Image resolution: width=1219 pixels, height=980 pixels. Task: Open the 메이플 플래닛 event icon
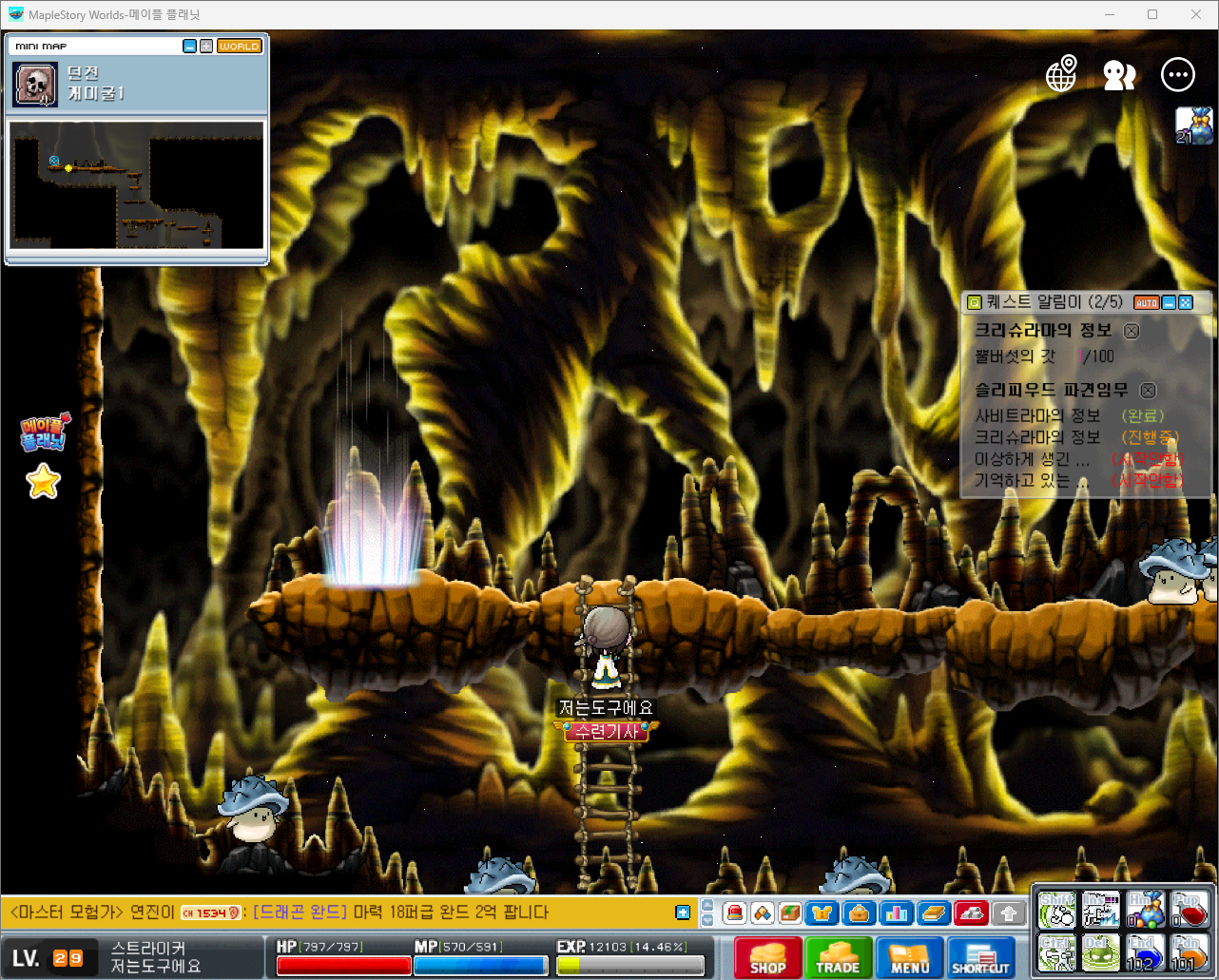45,432
